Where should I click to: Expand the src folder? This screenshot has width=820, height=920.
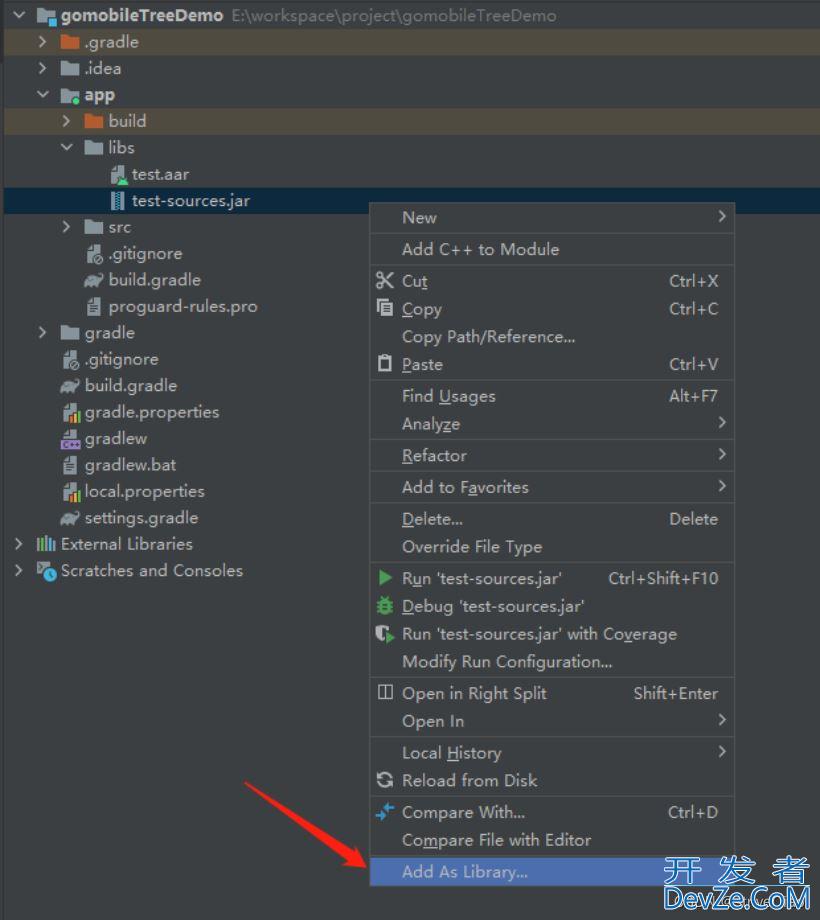[66, 226]
